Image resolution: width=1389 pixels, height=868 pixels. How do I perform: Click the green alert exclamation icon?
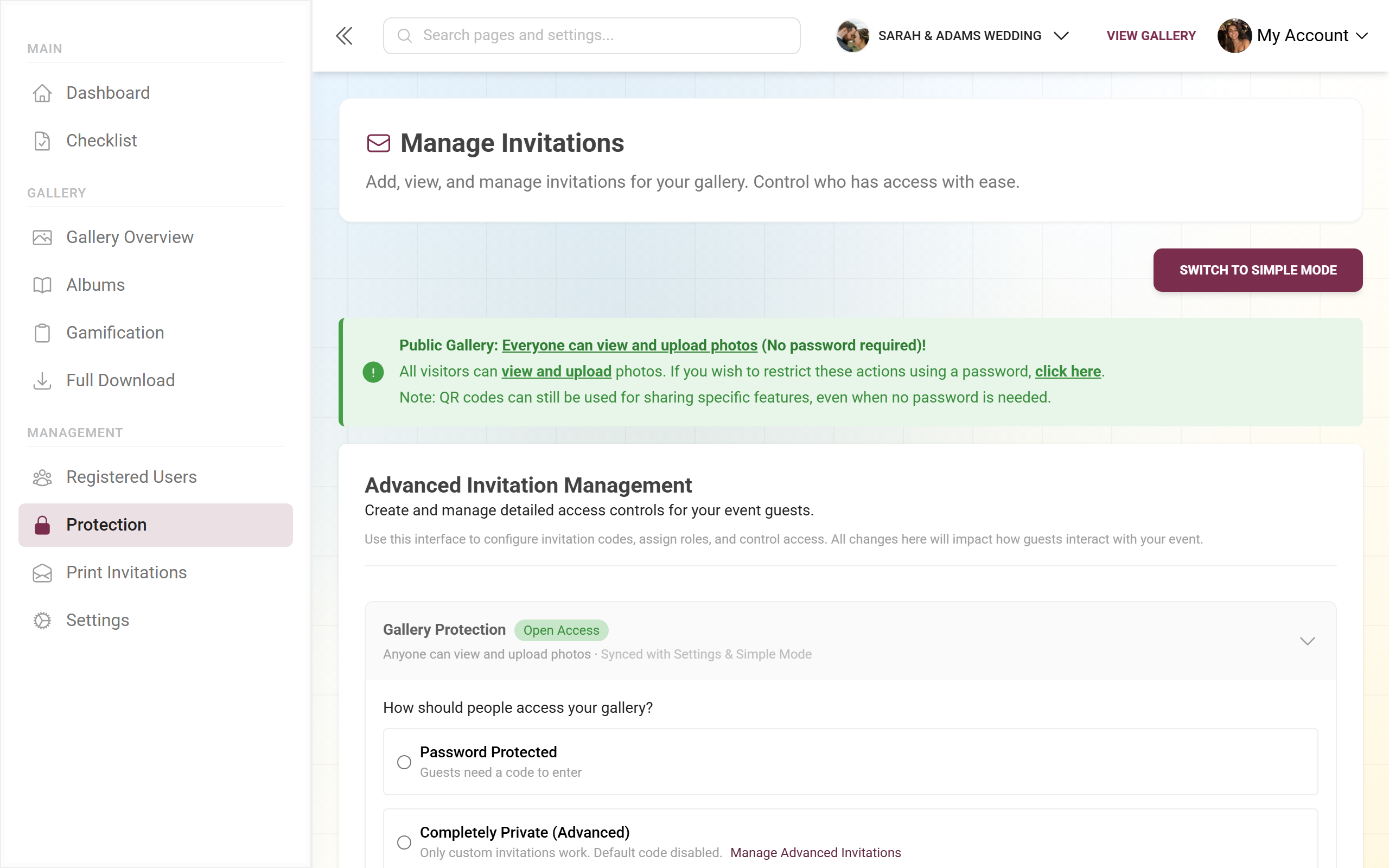pyautogui.click(x=373, y=372)
